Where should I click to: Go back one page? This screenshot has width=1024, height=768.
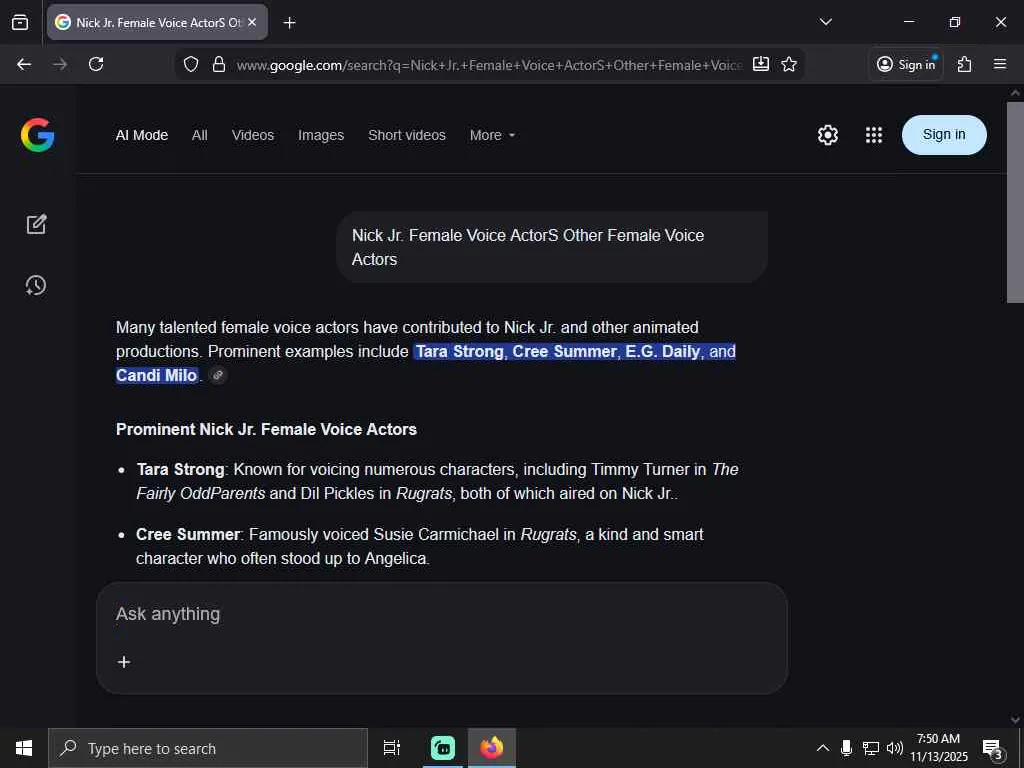24,64
